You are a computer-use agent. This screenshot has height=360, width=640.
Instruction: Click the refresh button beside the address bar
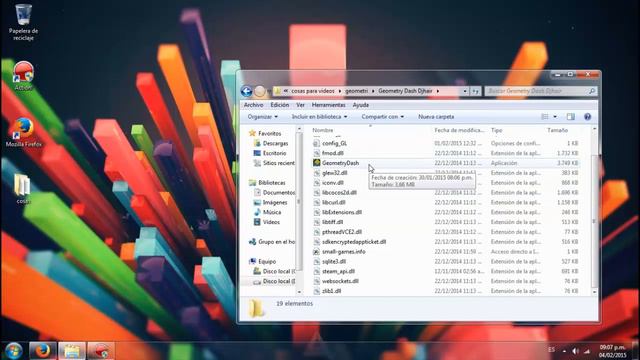(476, 91)
